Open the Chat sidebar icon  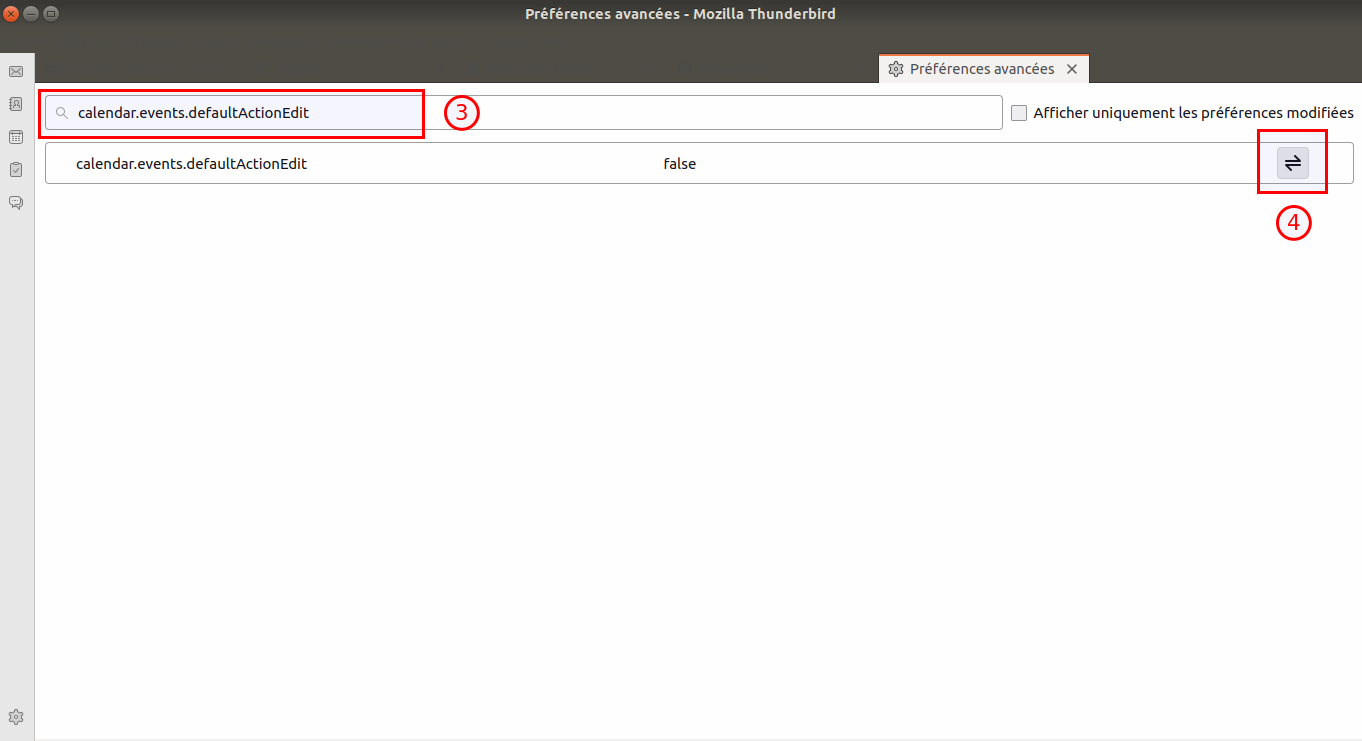click(x=16, y=203)
